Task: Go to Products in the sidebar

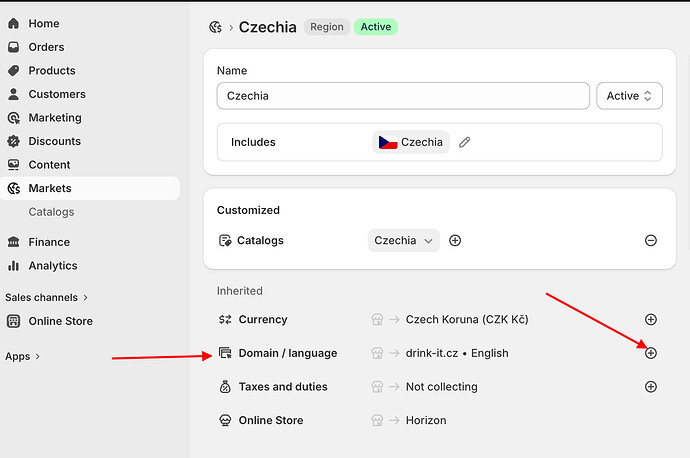Action: (52, 70)
